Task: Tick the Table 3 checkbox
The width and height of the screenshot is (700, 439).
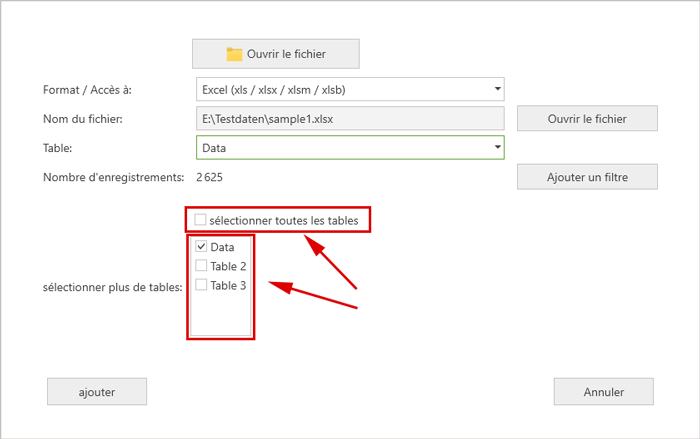Action: point(201,285)
